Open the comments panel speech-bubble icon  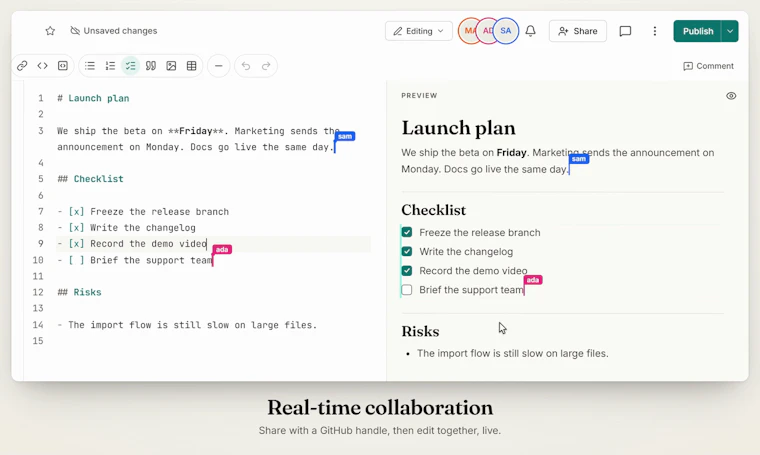pos(625,31)
